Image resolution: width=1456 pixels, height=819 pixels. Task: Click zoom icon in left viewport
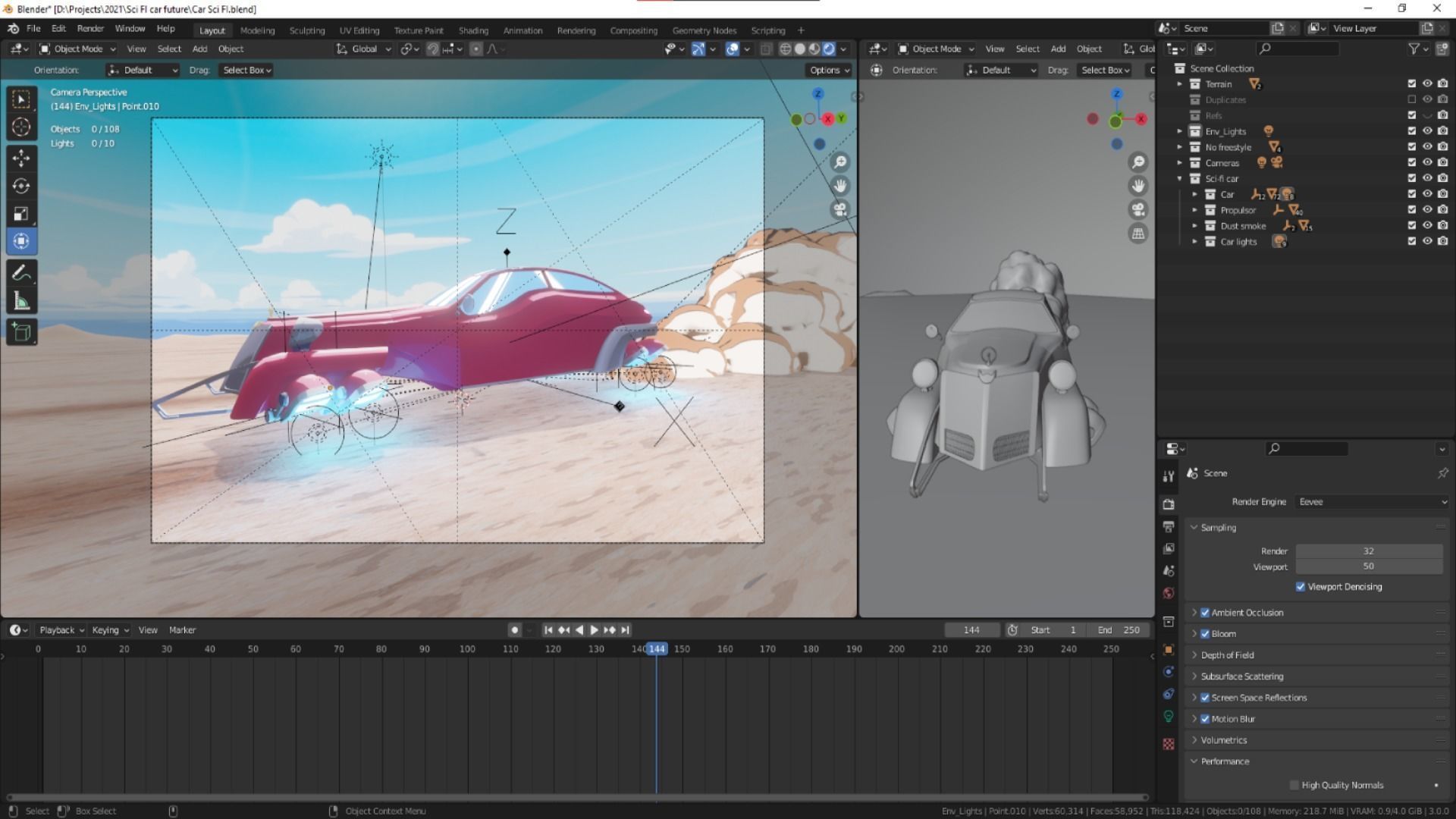tap(840, 162)
